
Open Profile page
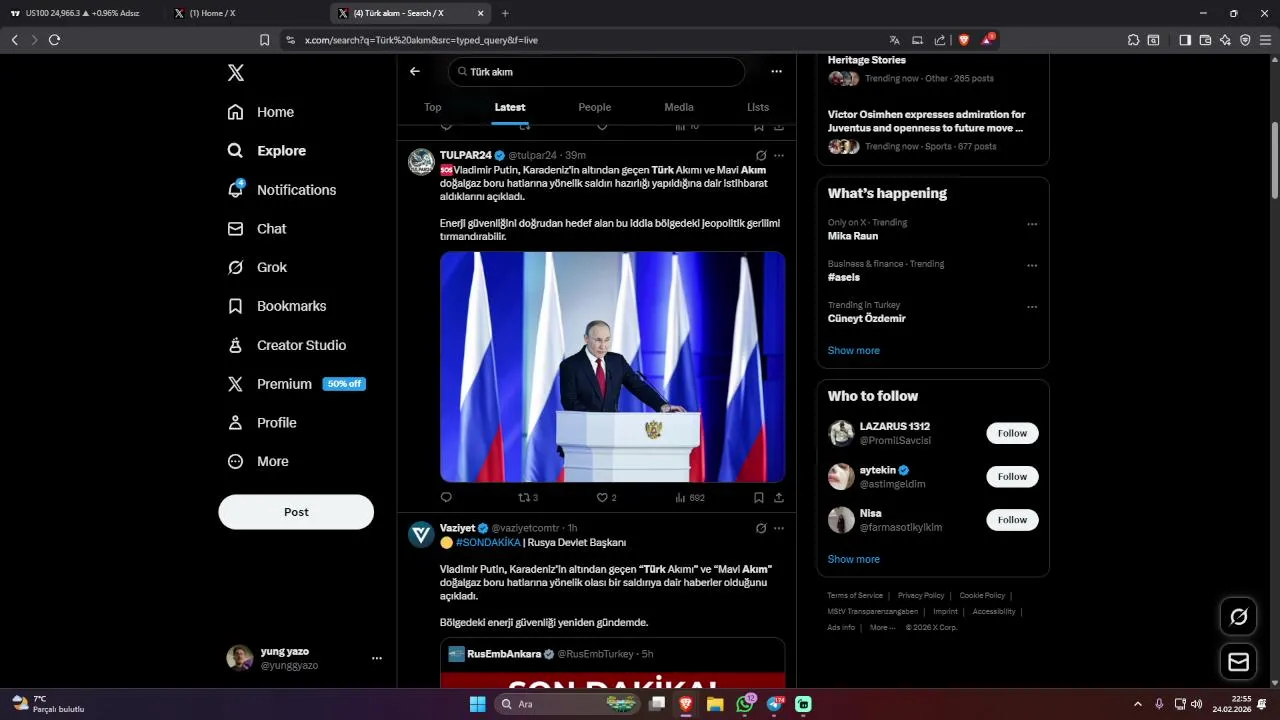261,422
